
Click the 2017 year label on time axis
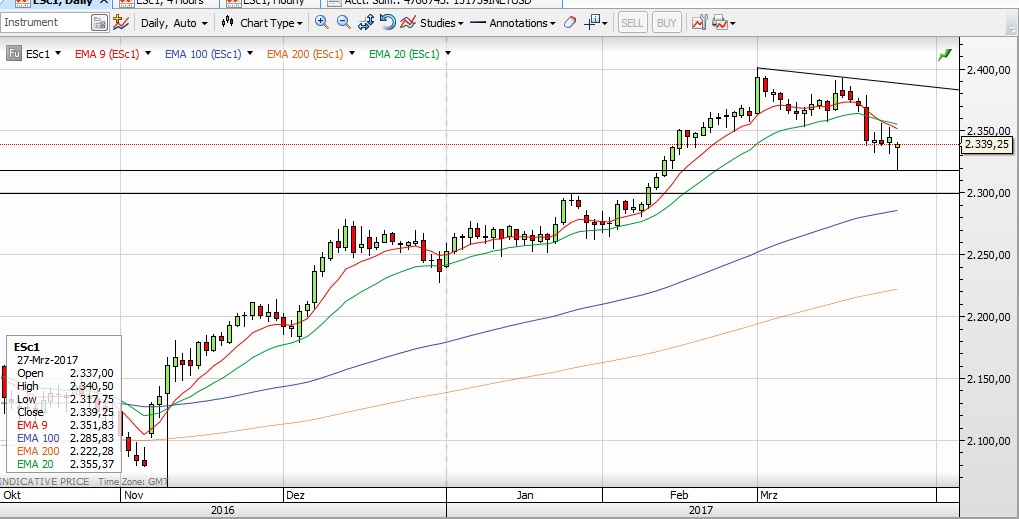[701, 511]
